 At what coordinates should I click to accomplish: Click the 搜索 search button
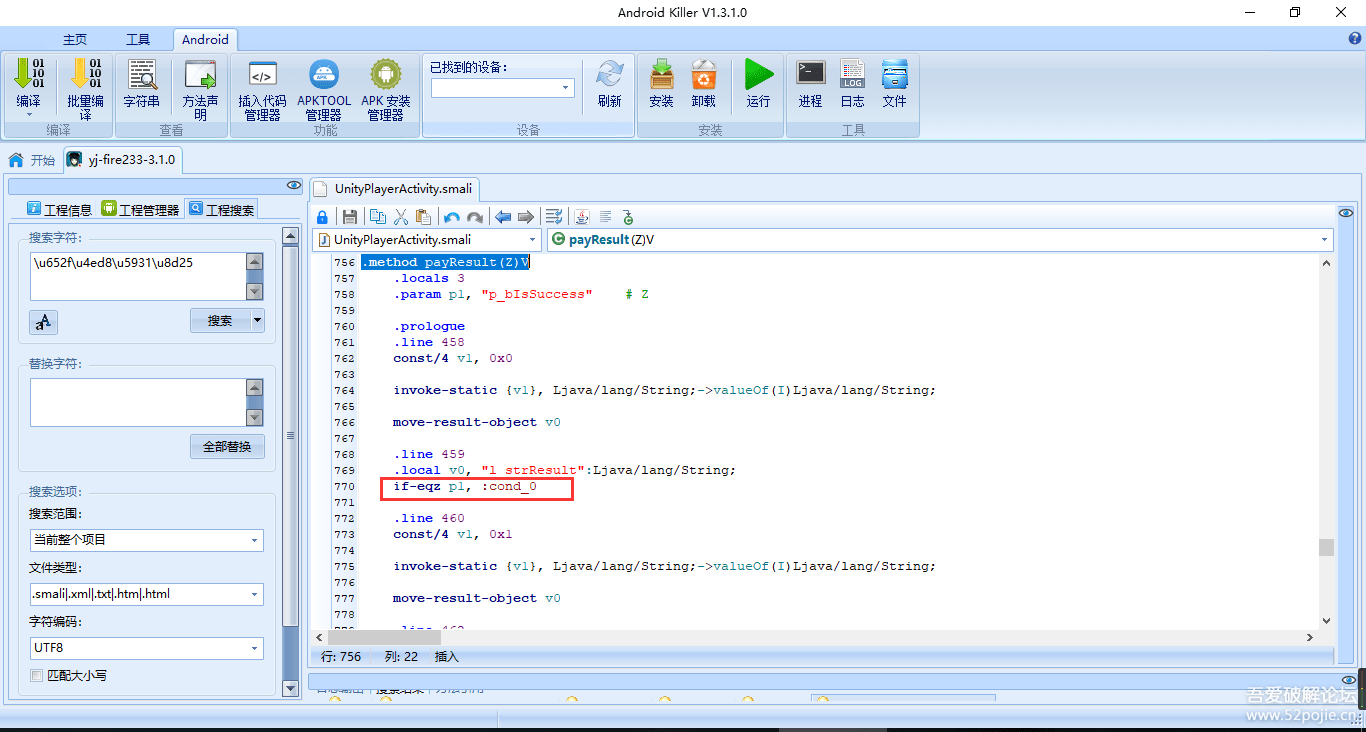pos(220,321)
